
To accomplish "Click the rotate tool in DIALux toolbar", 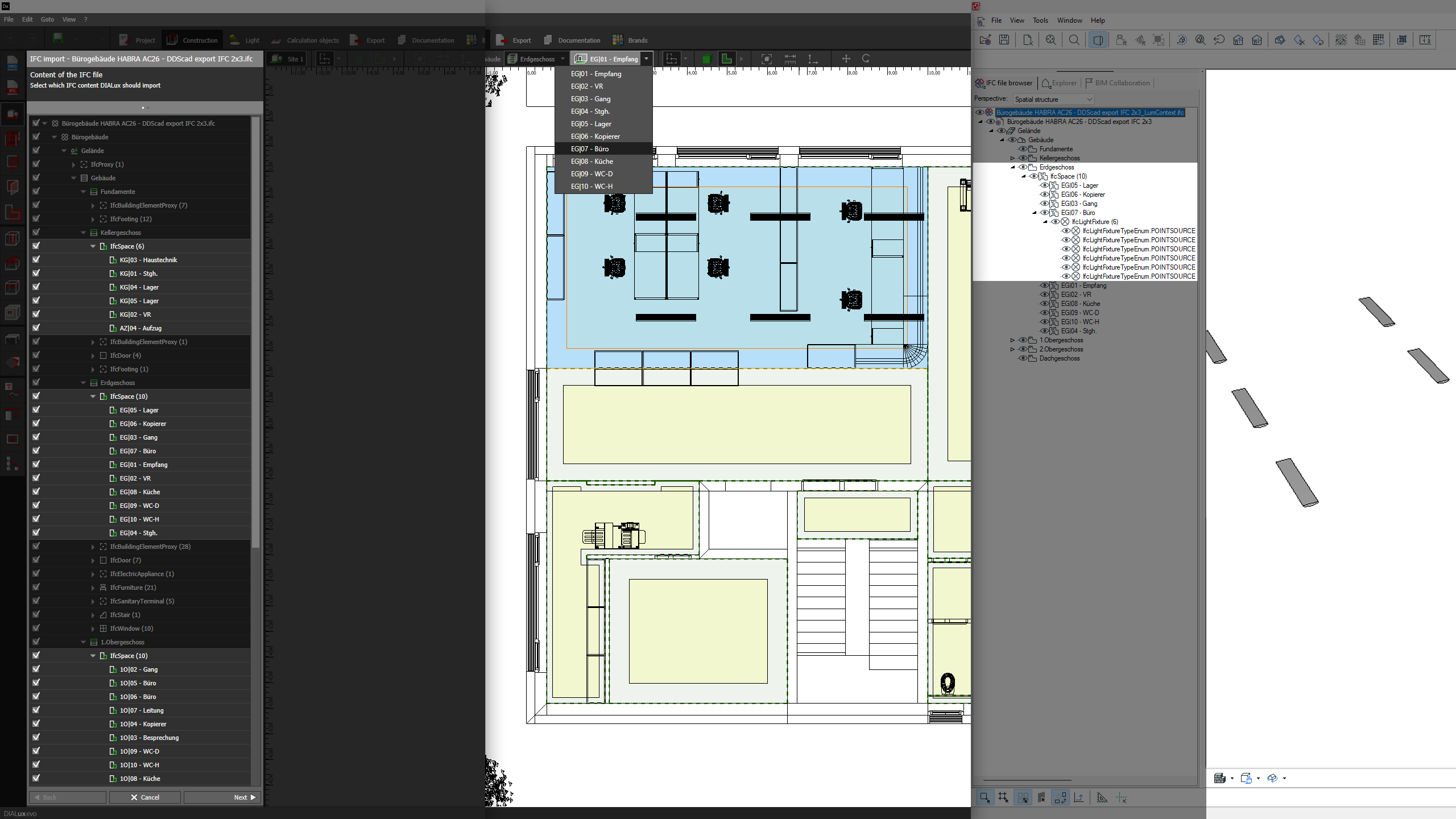I will 866,59.
